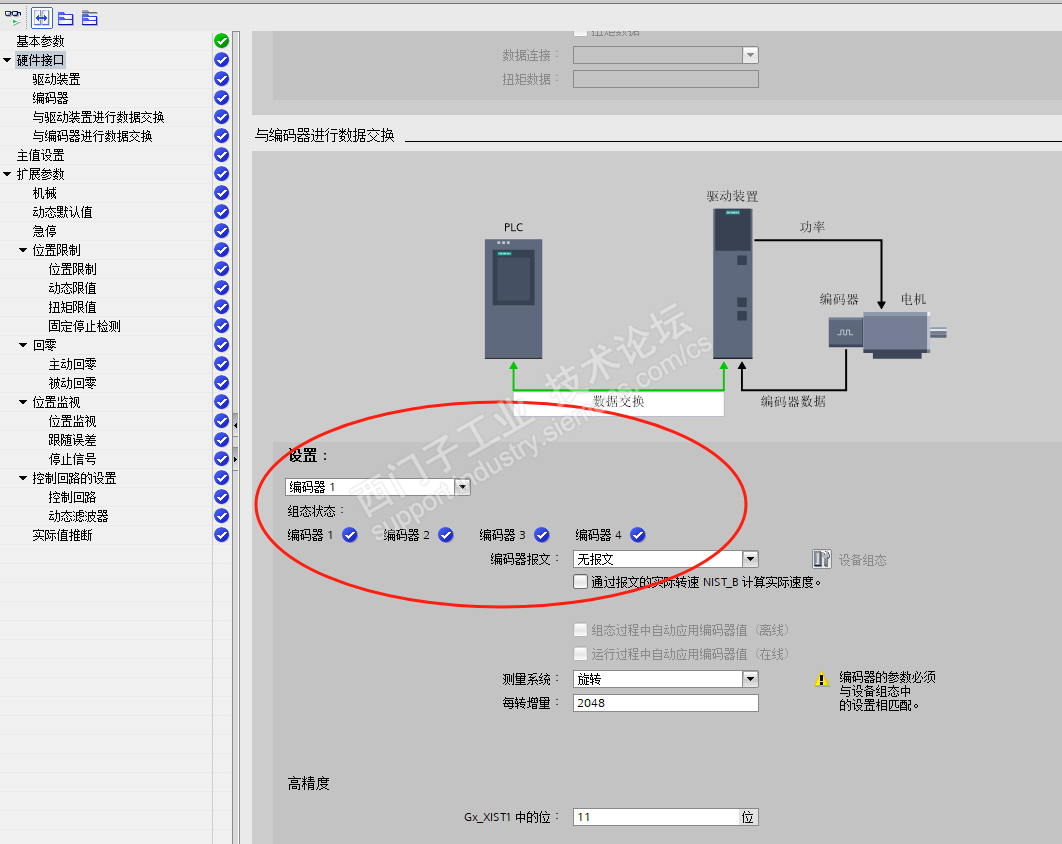Click the panel splitter collapse arrow
Screen dimensions: 1062x844
[x=235, y=425]
